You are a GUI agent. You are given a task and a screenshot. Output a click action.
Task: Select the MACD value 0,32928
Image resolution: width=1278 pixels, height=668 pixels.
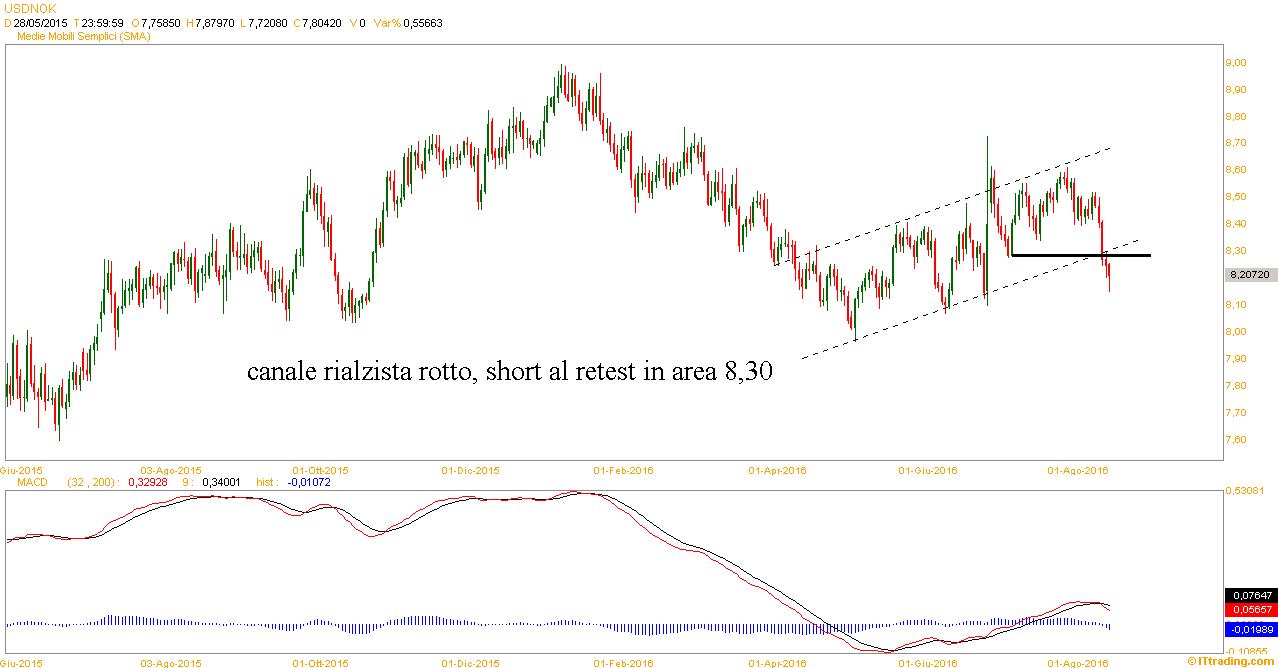tap(146, 482)
